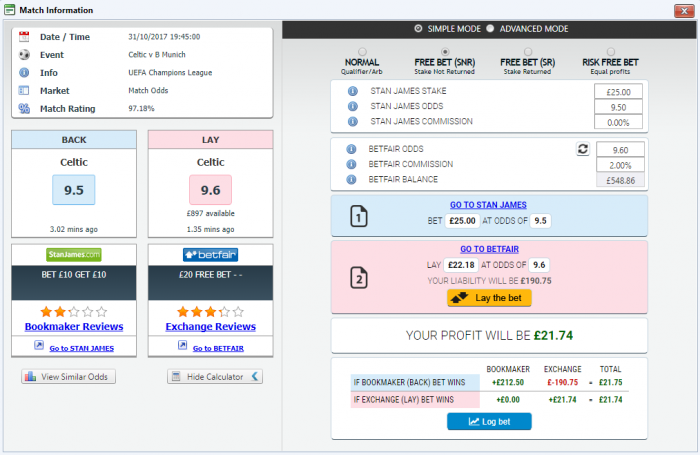Screen dimensions: 700x455
Task: Select Simple Mode radio button
Action: pos(418,29)
